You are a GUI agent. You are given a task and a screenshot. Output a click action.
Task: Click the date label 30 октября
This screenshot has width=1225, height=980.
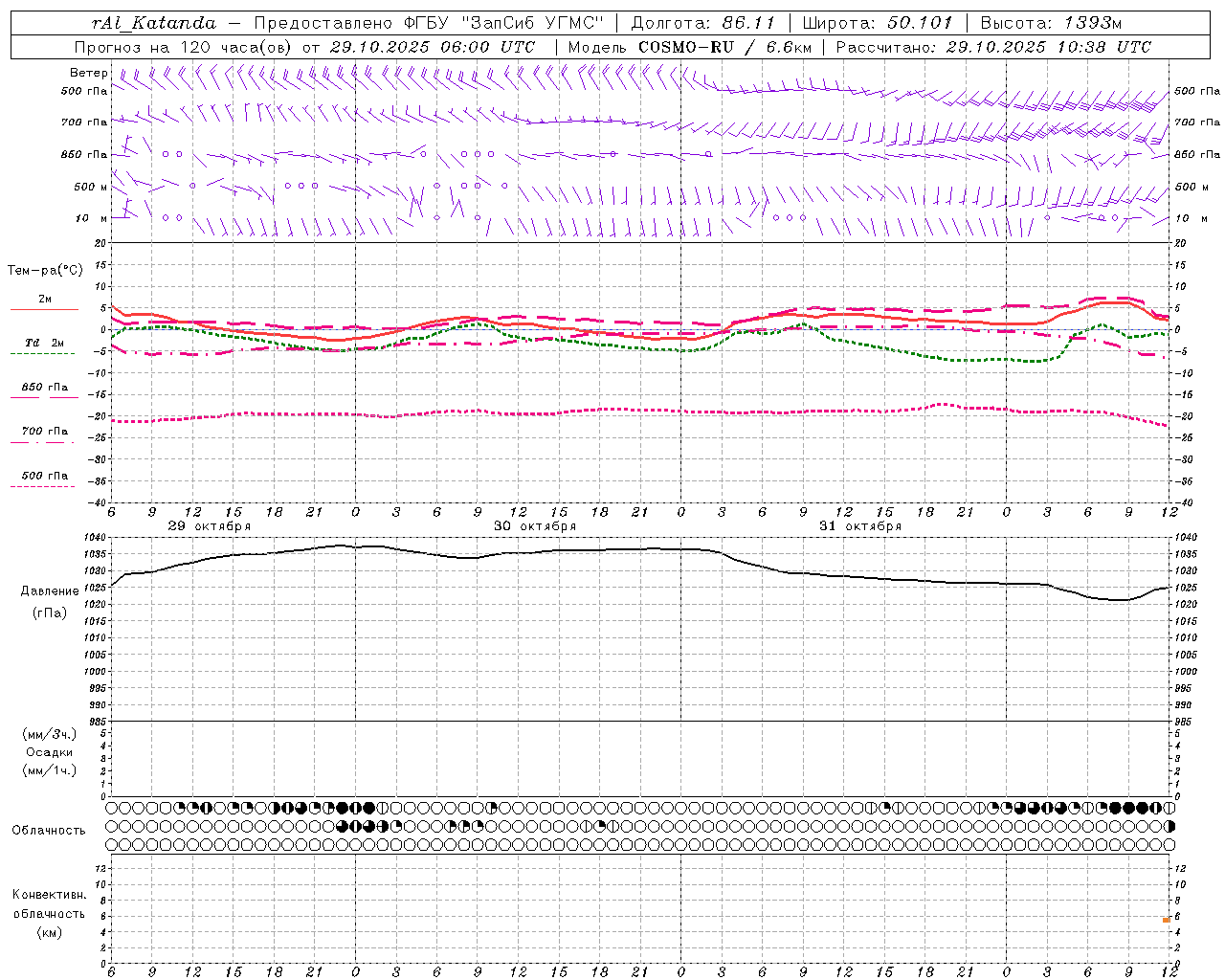coord(535,526)
